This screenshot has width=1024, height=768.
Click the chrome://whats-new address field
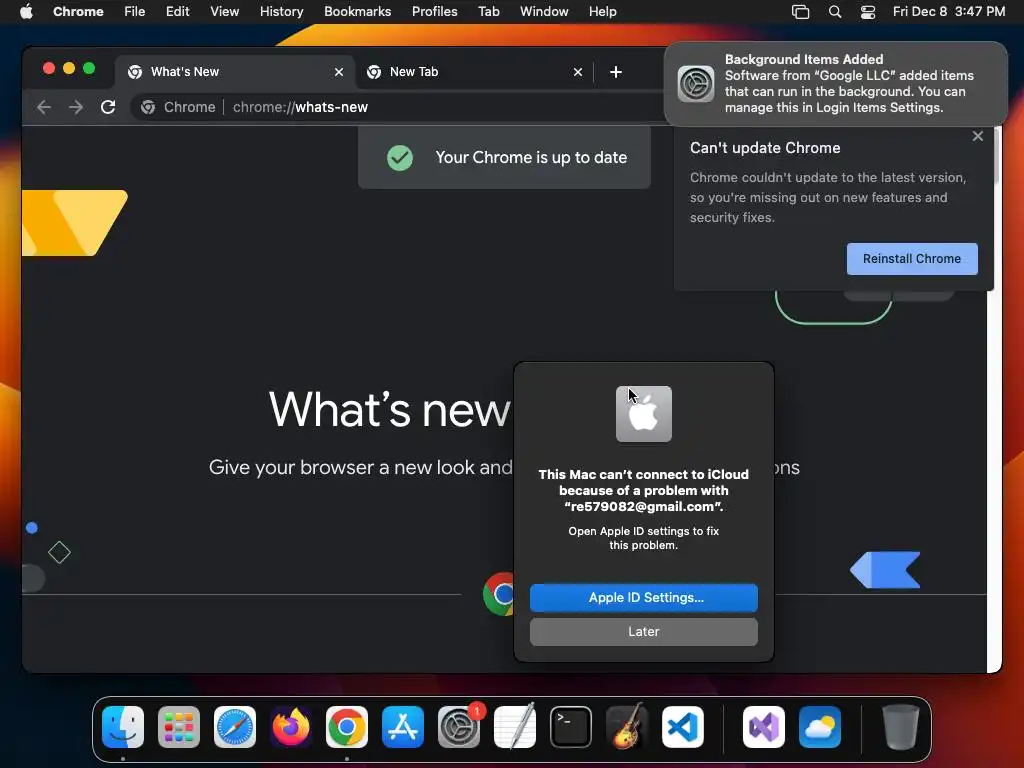(398, 107)
